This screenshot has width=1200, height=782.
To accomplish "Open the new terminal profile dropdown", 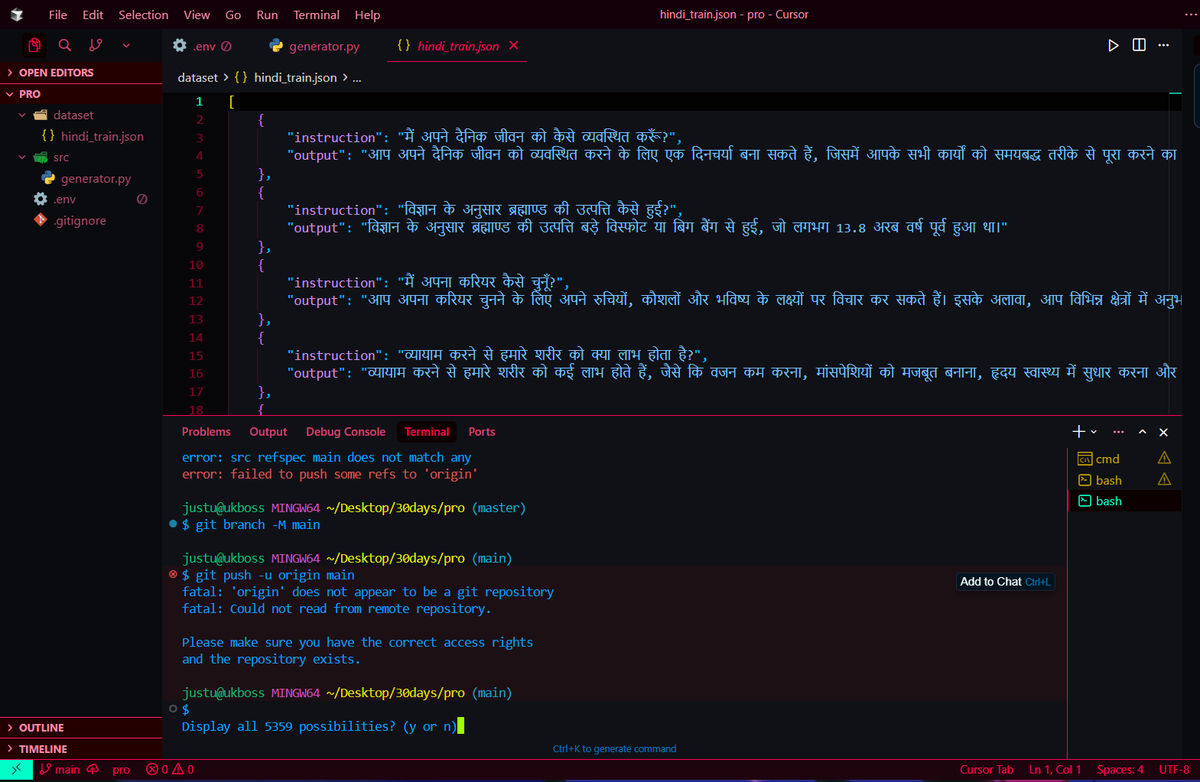I will [x=1093, y=432].
